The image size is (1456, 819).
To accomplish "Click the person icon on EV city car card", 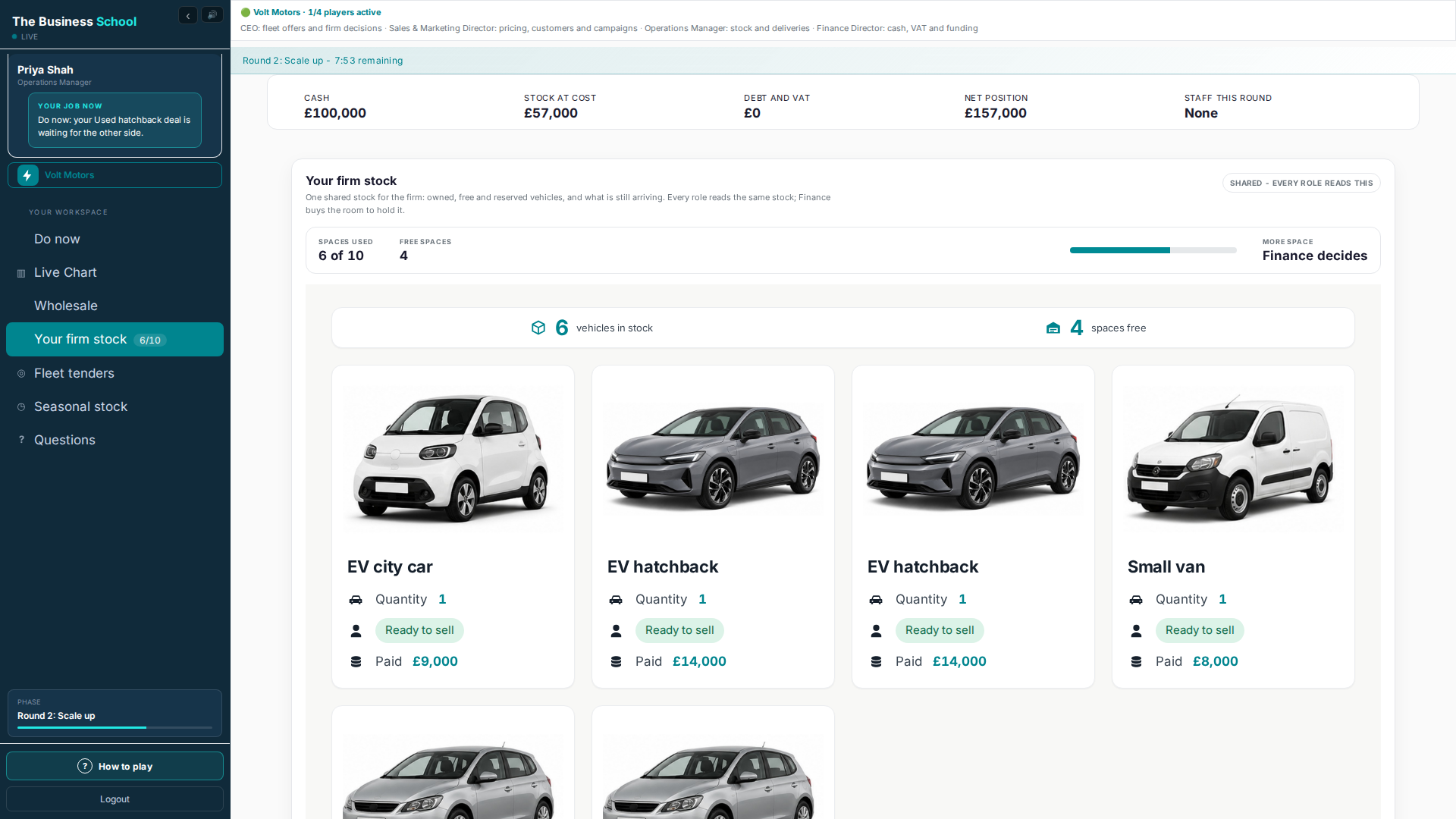I will tap(356, 630).
